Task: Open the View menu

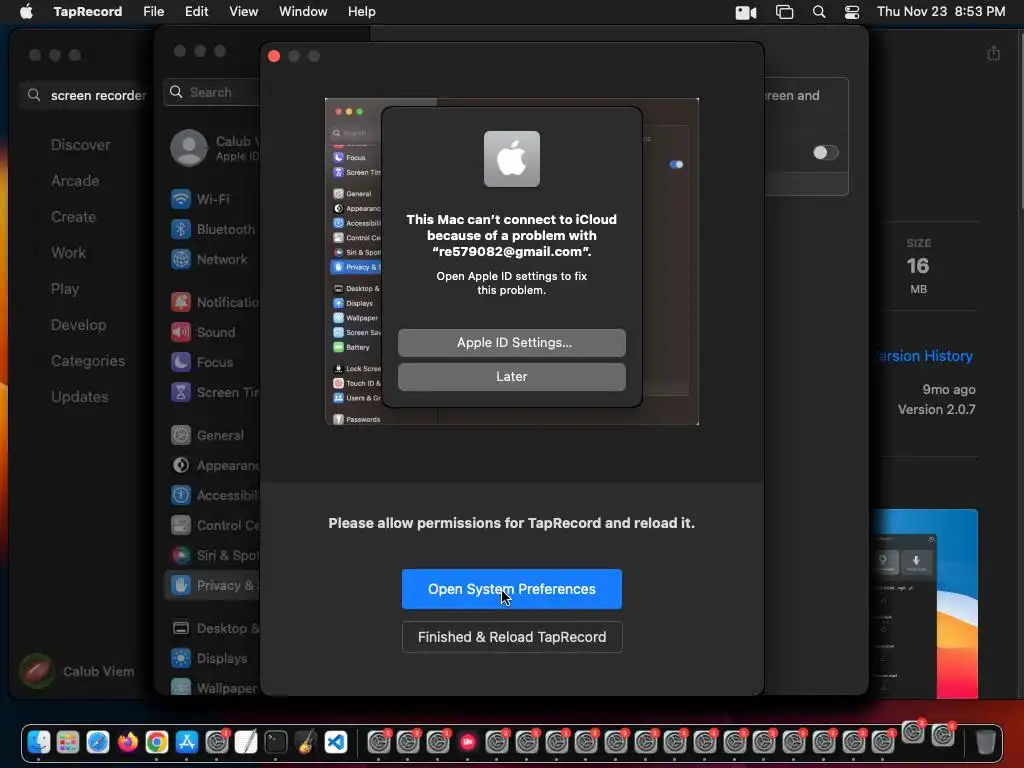Action: (x=243, y=12)
